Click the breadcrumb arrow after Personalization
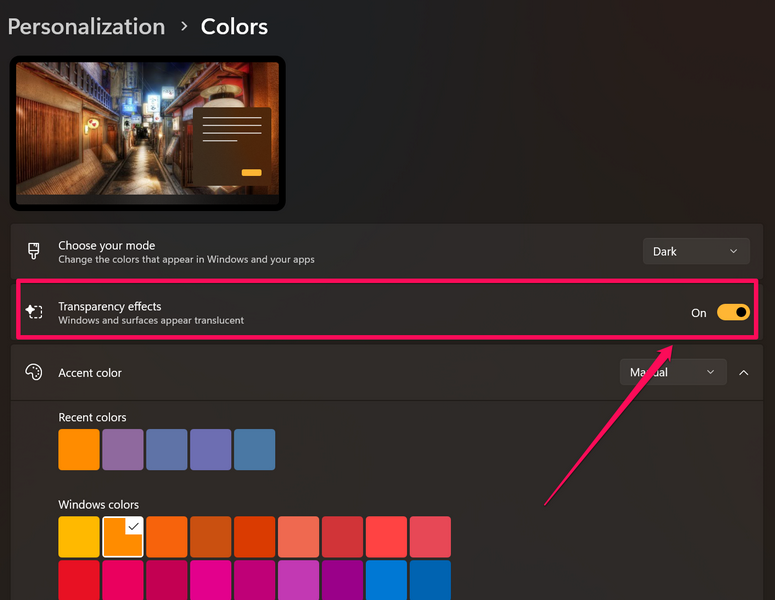 [x=183, y=27]
